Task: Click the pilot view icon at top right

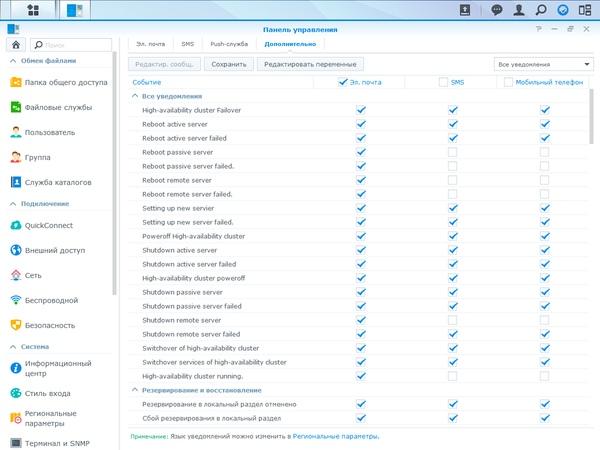Action: pyautogui.click(x=585, y=10)
